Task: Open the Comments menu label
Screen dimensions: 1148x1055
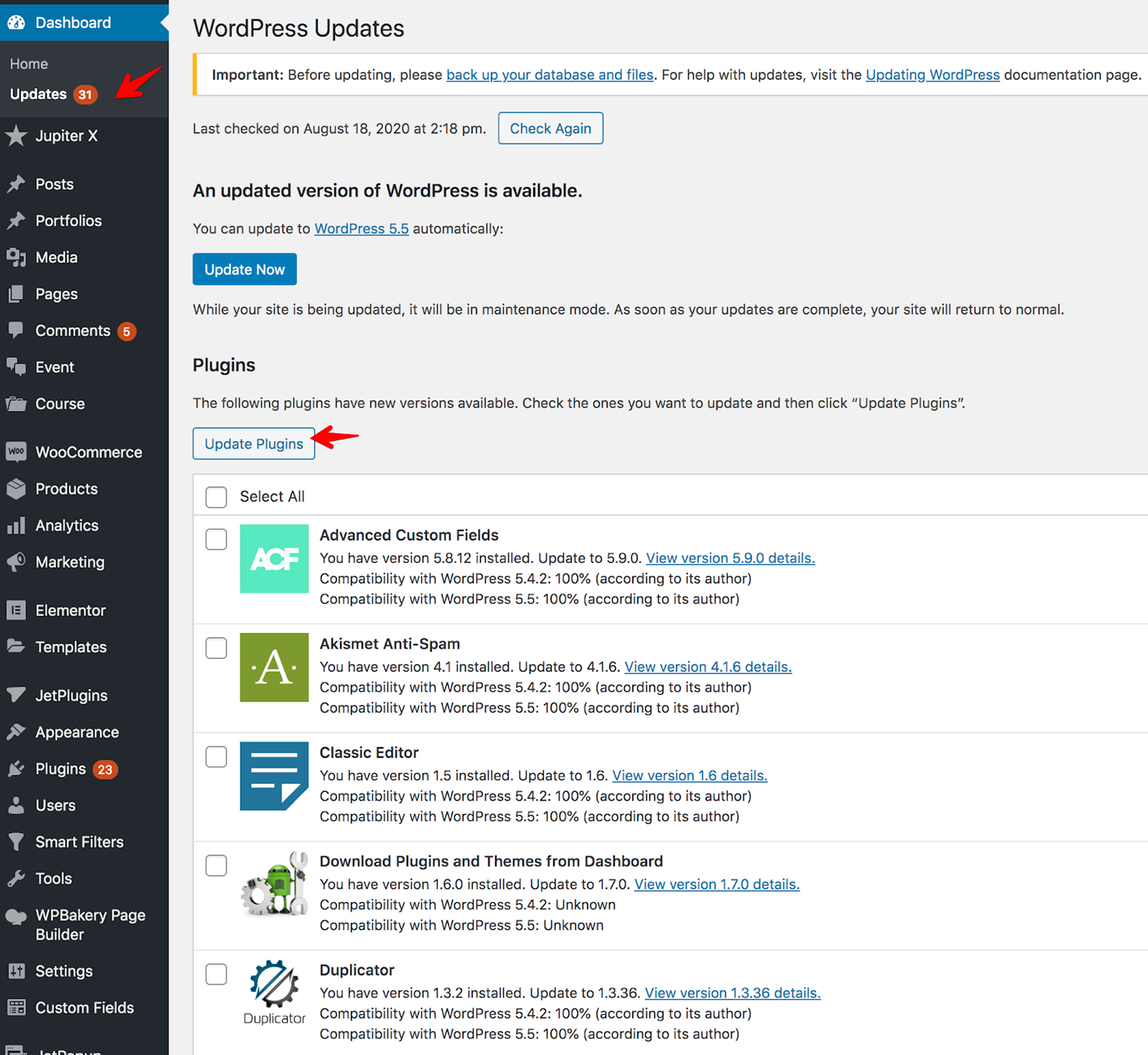Action: (73, 331)
